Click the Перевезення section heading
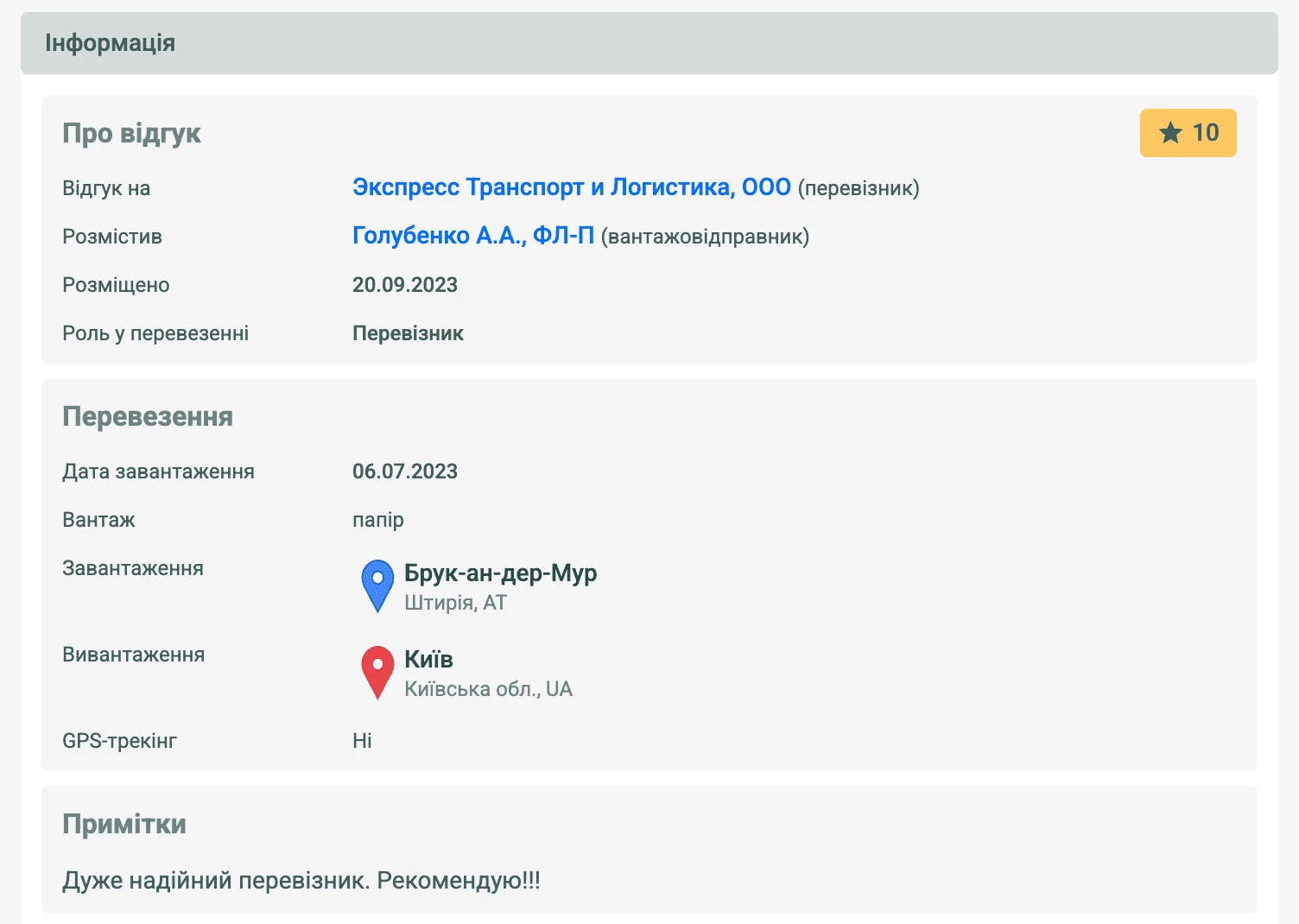The height and width of the screenshot is (924, 1299). pyautogui.click(x=148, y=416)
